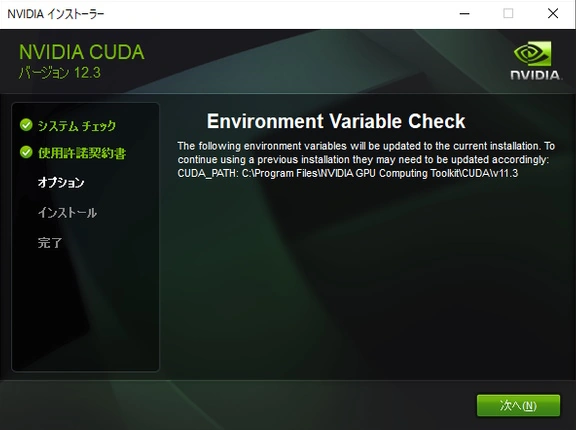Click the バージョン 12.3 version label
This screenshot has width=576, height=430.
pyautogui.click(x=60, y=73)
